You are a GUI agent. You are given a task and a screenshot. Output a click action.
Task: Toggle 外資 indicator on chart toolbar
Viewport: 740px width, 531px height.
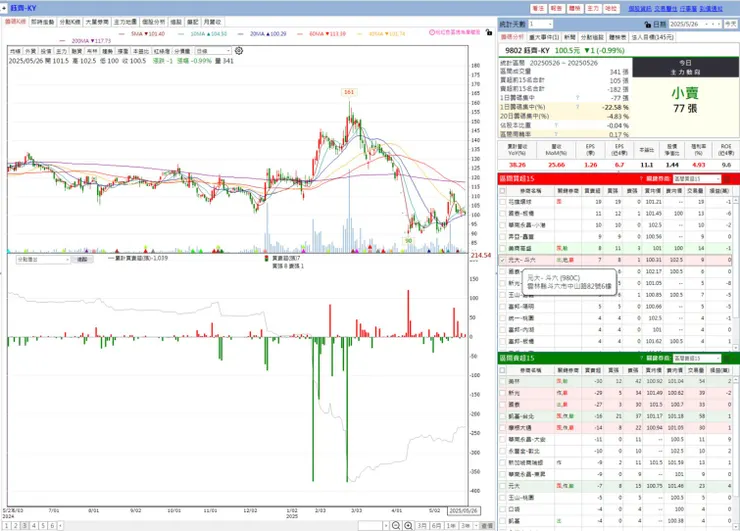click(30, 51)
